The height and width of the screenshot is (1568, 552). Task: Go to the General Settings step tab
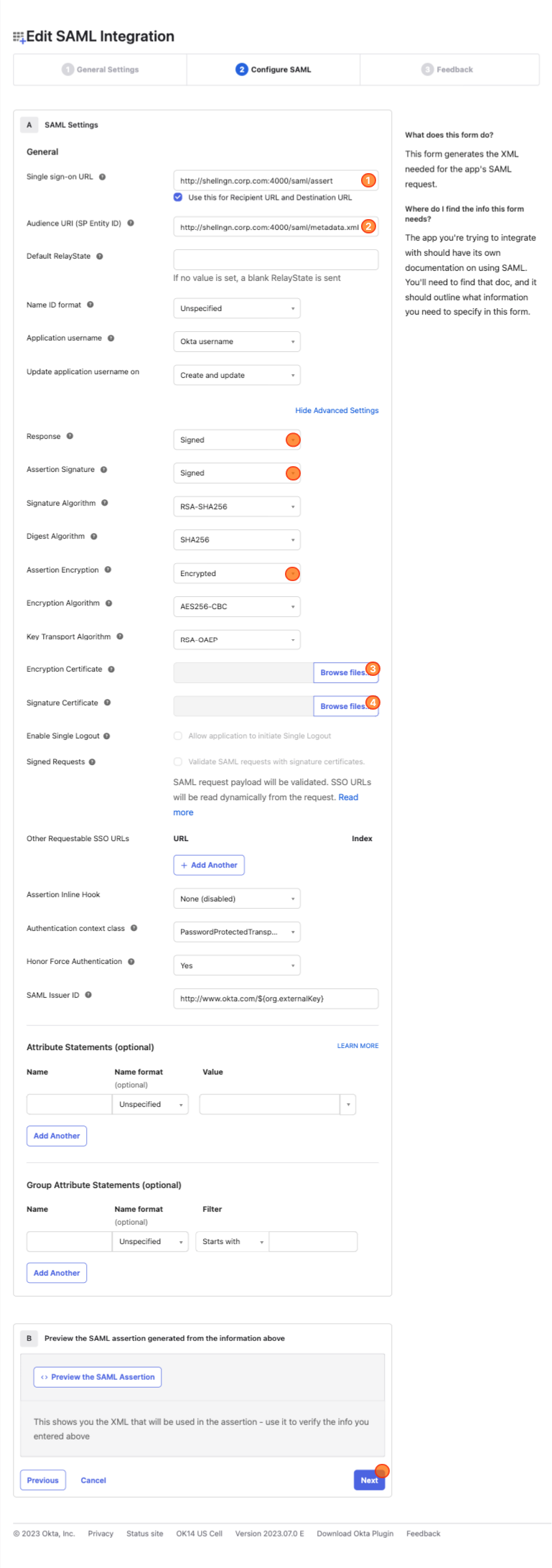(100, 70)
